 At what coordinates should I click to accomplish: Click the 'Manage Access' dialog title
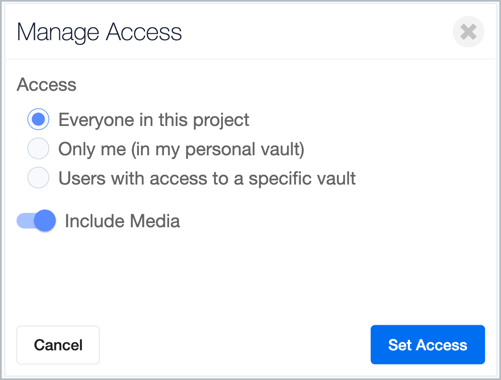pyautogui.click(x=99, y=32)
